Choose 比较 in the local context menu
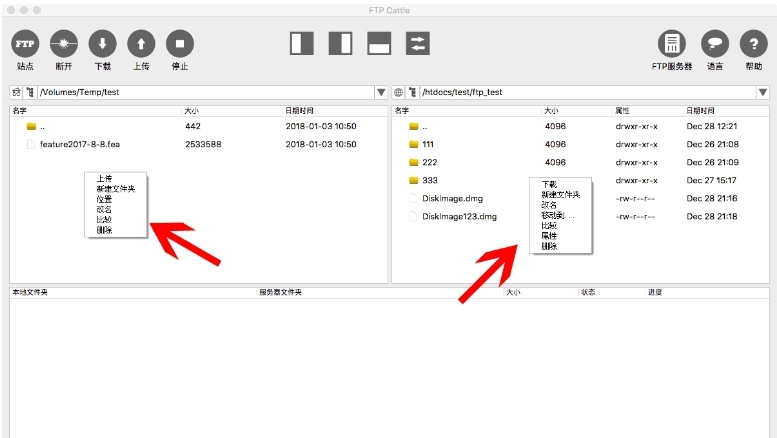 pyautogui.click(x=104, y=219)
